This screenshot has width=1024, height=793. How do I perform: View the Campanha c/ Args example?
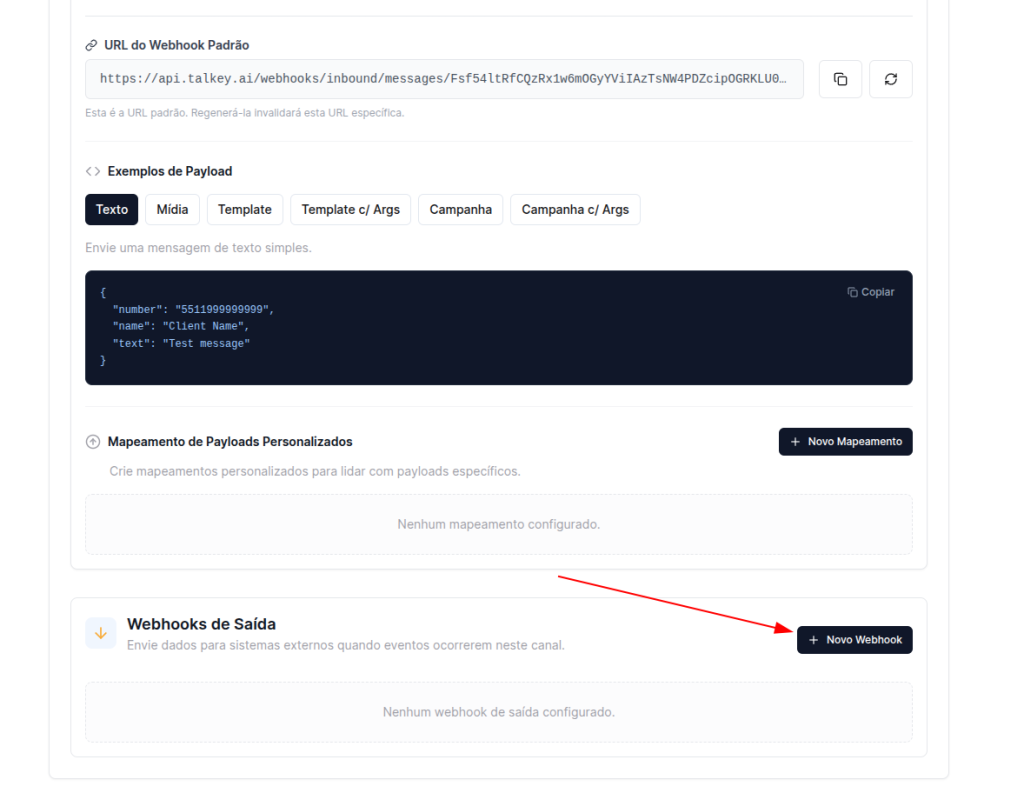tap(575, 210)
